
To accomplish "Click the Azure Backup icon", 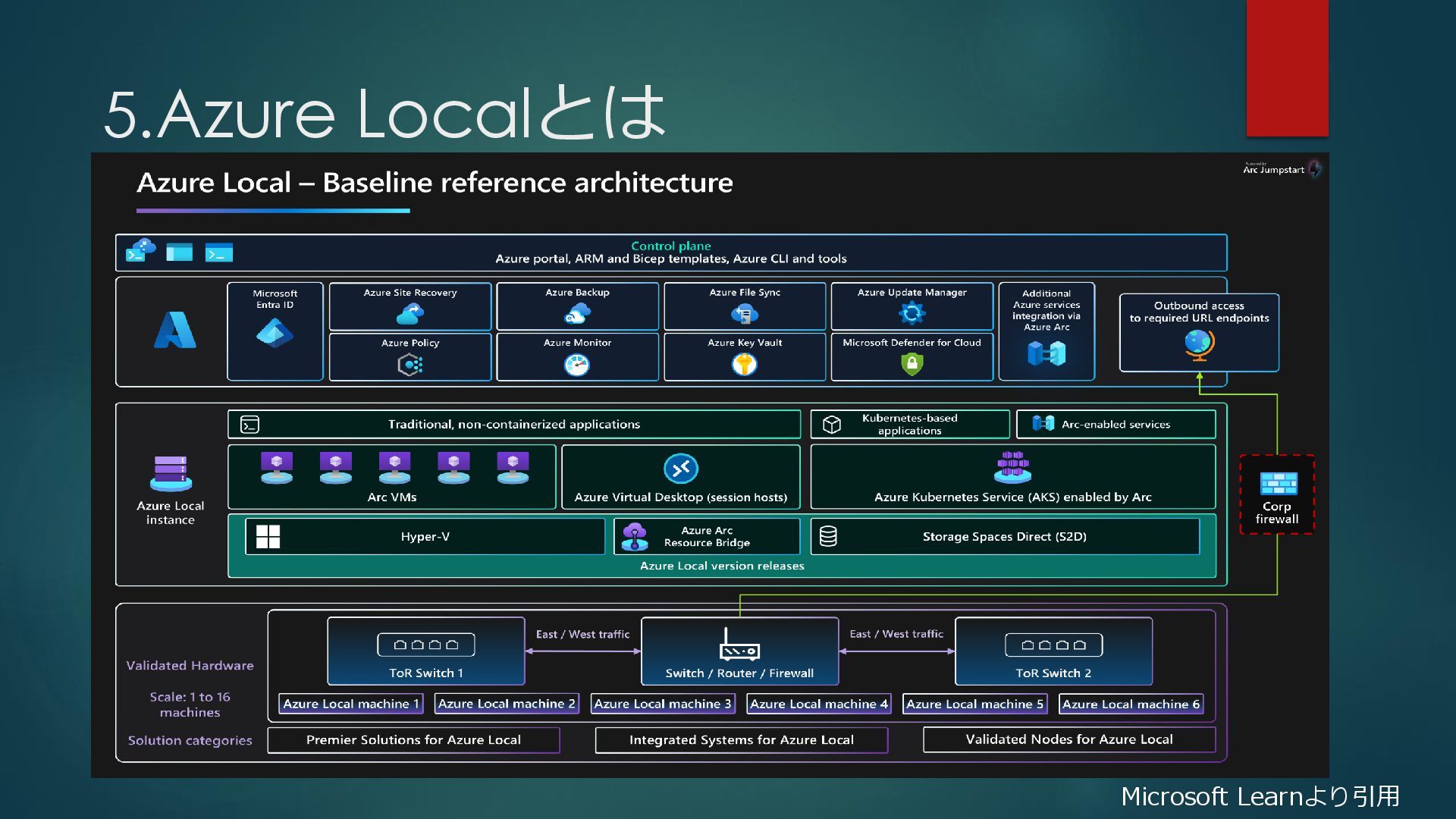I will tap(577, 313).
